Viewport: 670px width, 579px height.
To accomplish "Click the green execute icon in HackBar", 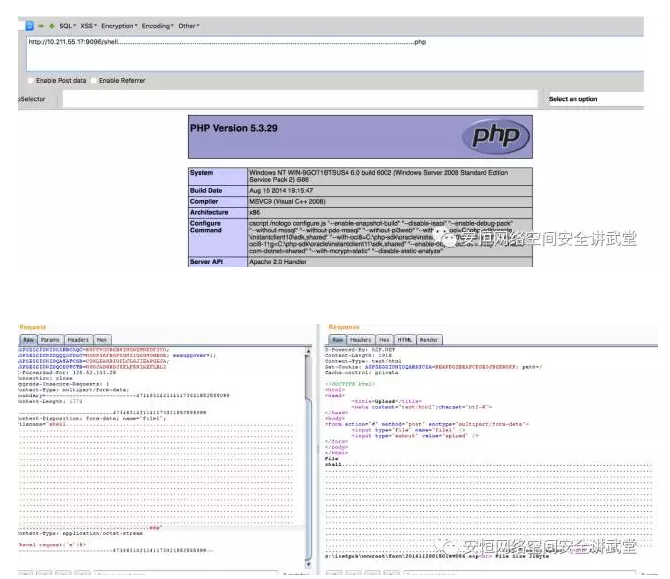I will (x=52, y=26).
